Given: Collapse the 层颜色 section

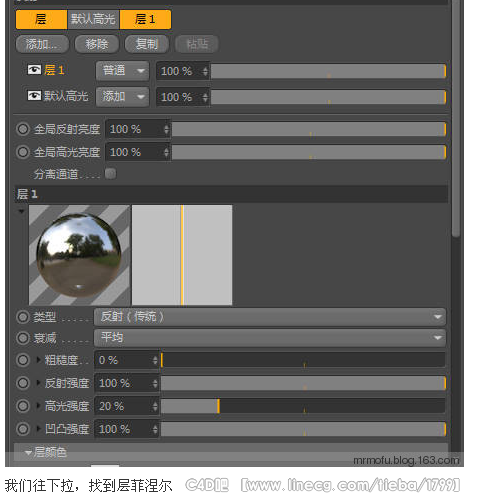Looking at the screenshot, I should pos(28,452).
